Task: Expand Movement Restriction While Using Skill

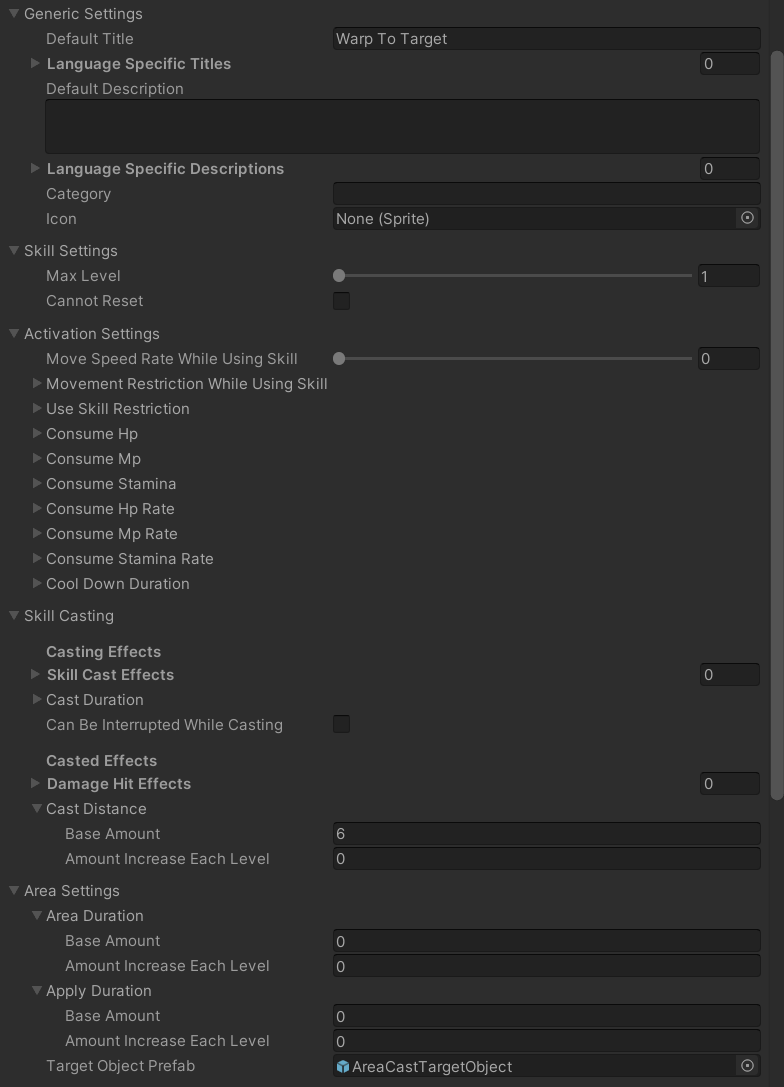Action: [x=36, y=383]
